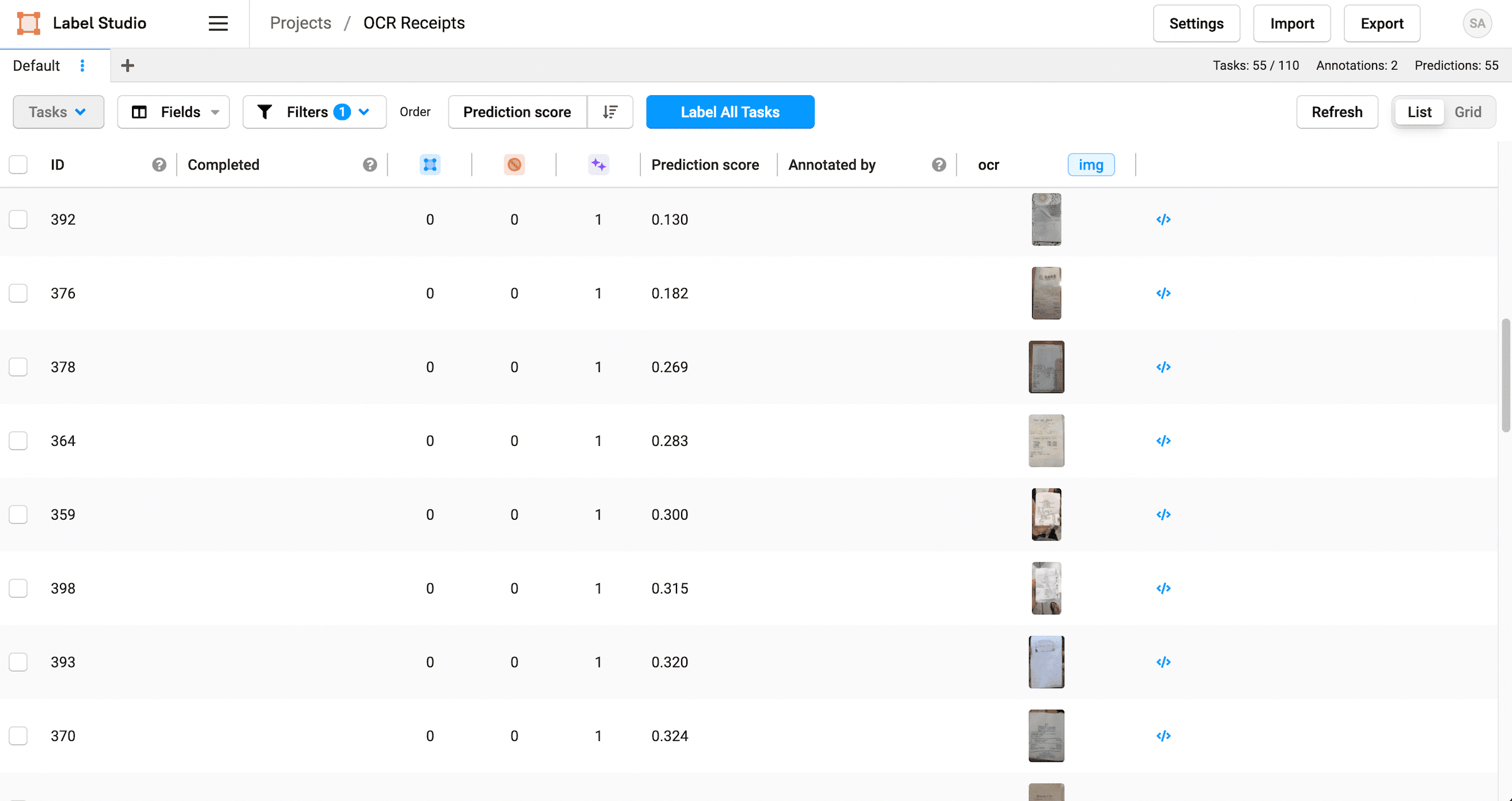Check the select-all tasks checkbox
This screenshot has height=801, width=1512.
point(18,165)
